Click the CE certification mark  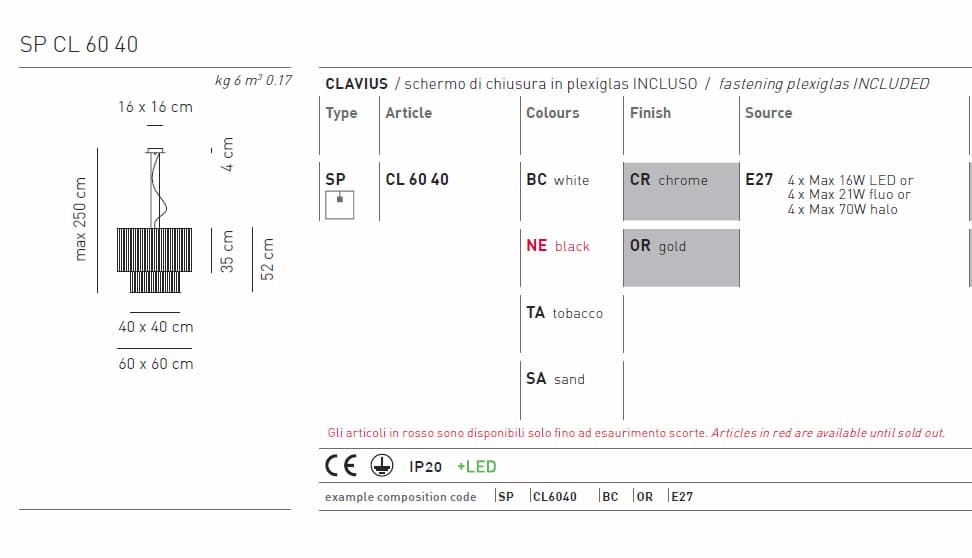point(341,466)
